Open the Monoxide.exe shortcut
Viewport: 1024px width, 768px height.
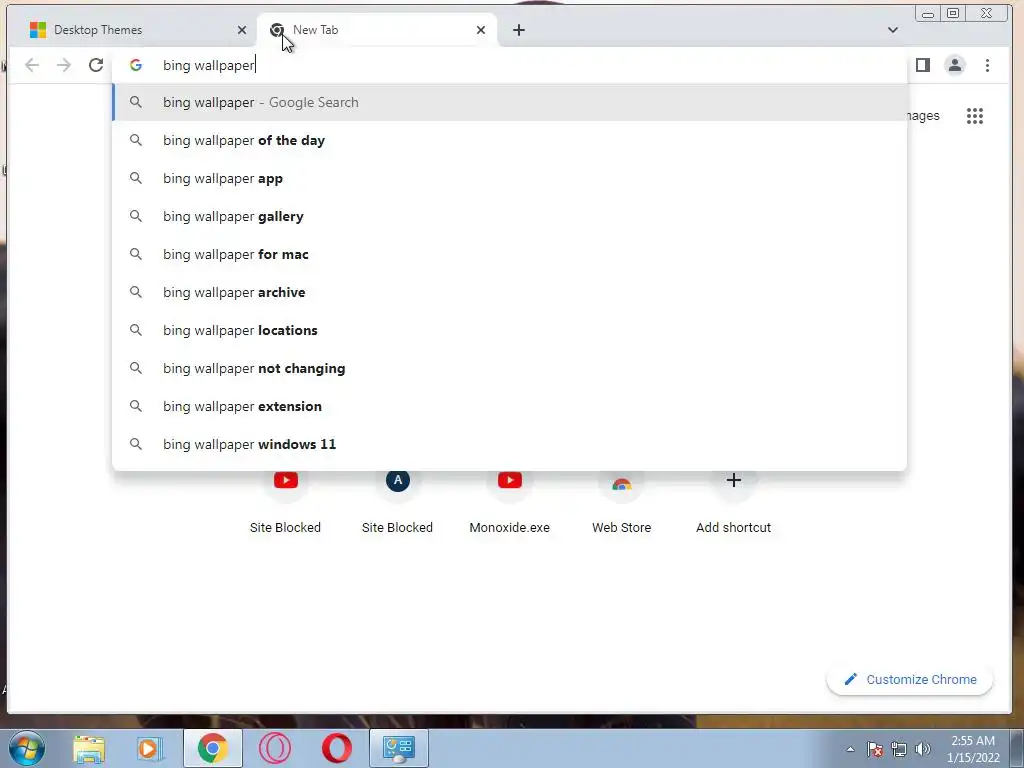tap(509, 502)
